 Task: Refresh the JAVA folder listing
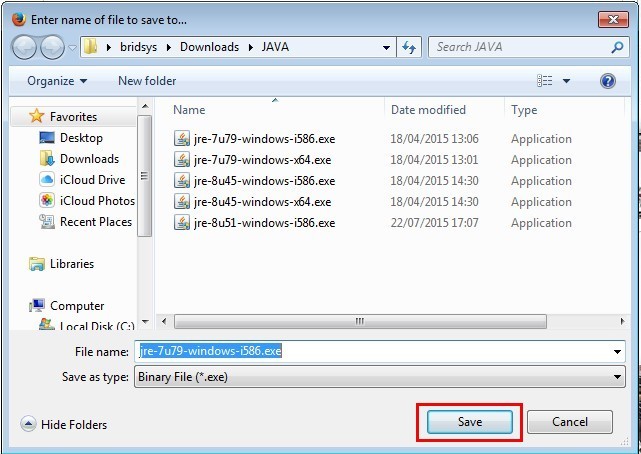tap(409, 47)
